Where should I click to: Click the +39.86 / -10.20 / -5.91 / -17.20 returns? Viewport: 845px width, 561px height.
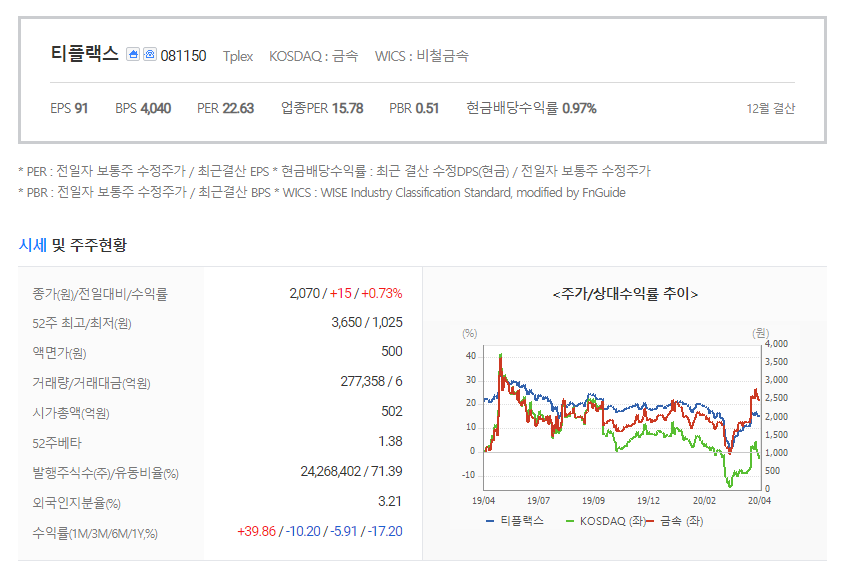[x=320, y=531]
